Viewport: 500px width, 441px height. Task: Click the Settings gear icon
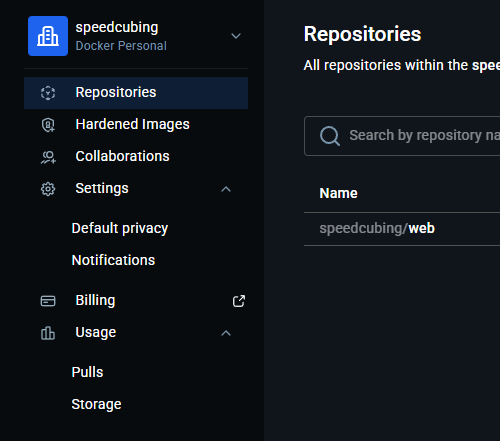[x=48, y=189]
